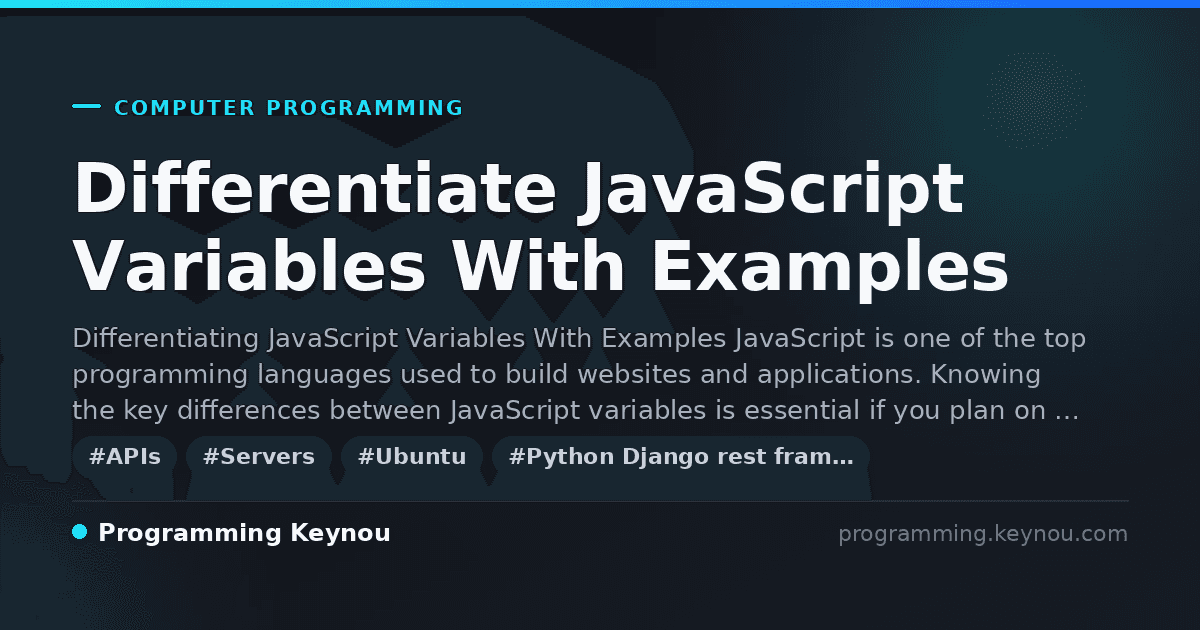Click the programming.keynou.com site URL
The image size is (1200, 630).
983,534
